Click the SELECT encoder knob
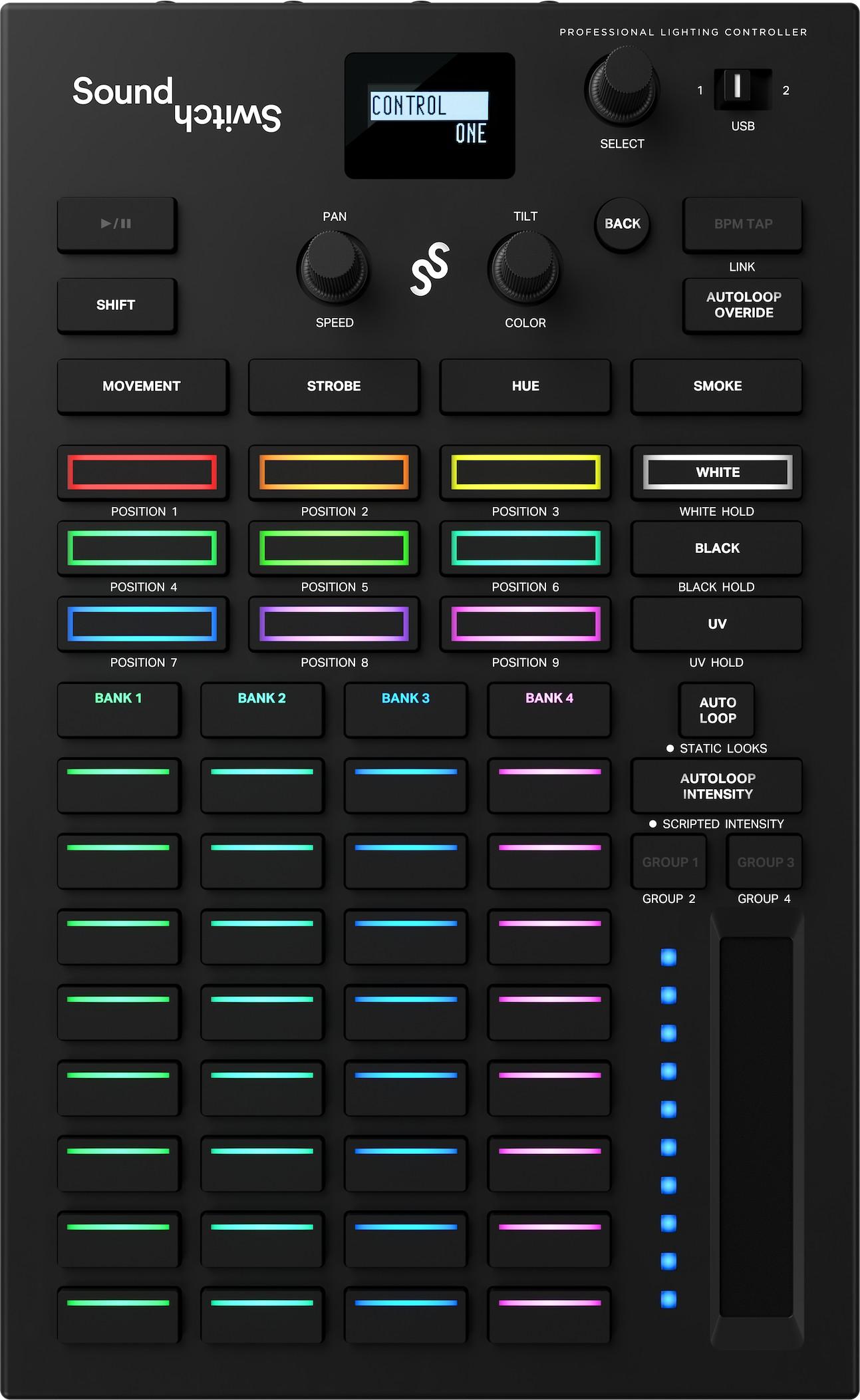The width and height of the screenshot is (860, 1400). pos(622,87)
